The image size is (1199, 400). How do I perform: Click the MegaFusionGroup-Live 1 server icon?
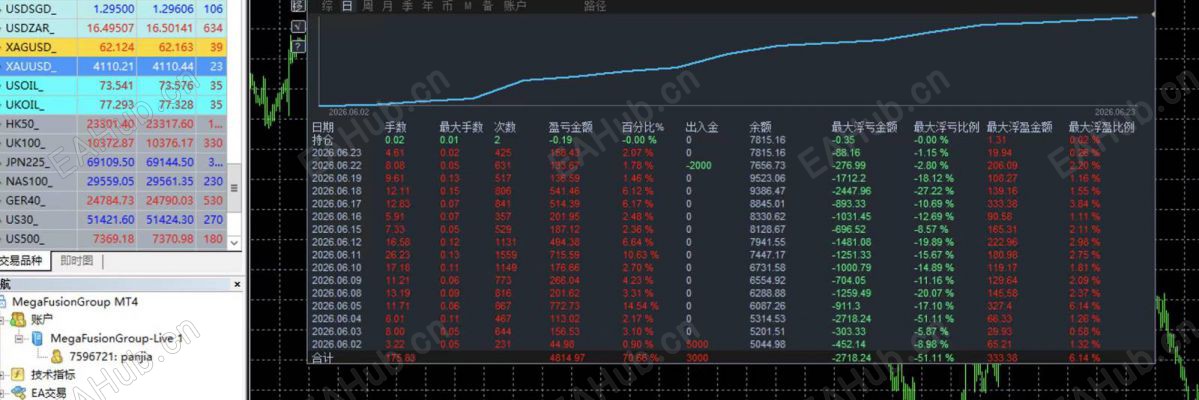coord(37,338)
